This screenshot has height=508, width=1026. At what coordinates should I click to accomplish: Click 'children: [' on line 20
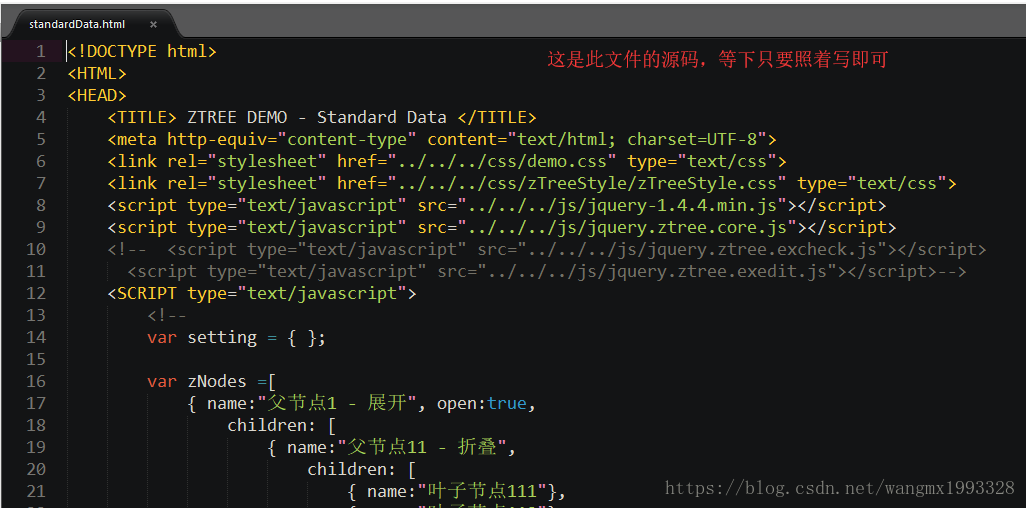(362, 469)
